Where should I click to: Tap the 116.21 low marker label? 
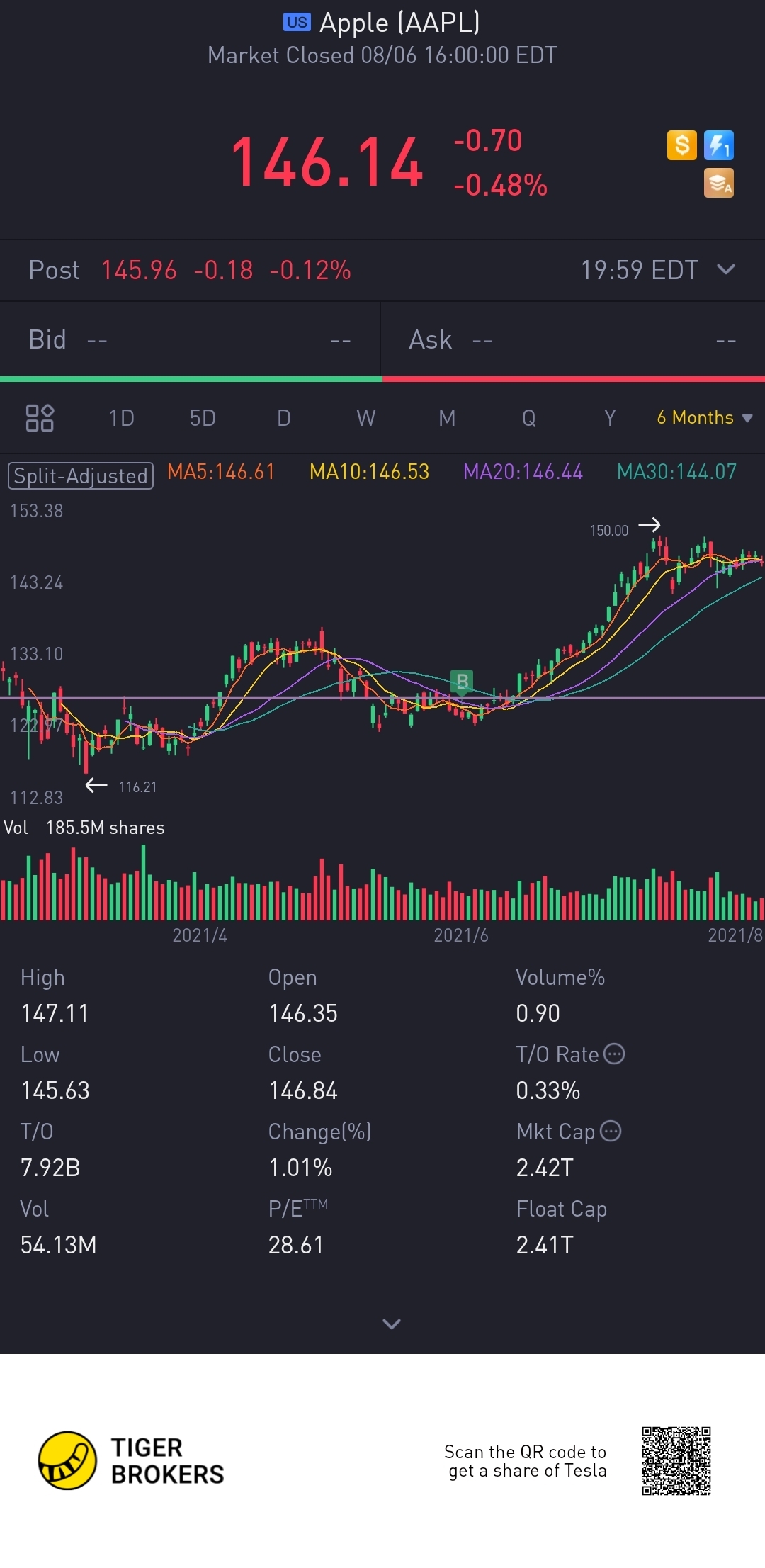click(137, 786)
